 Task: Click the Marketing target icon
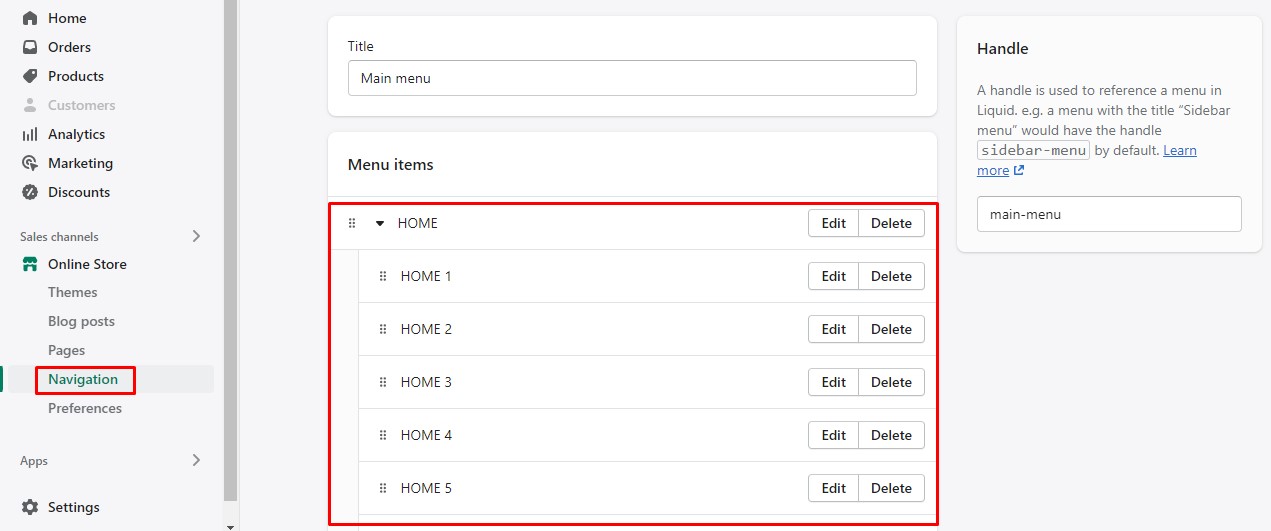30,163
